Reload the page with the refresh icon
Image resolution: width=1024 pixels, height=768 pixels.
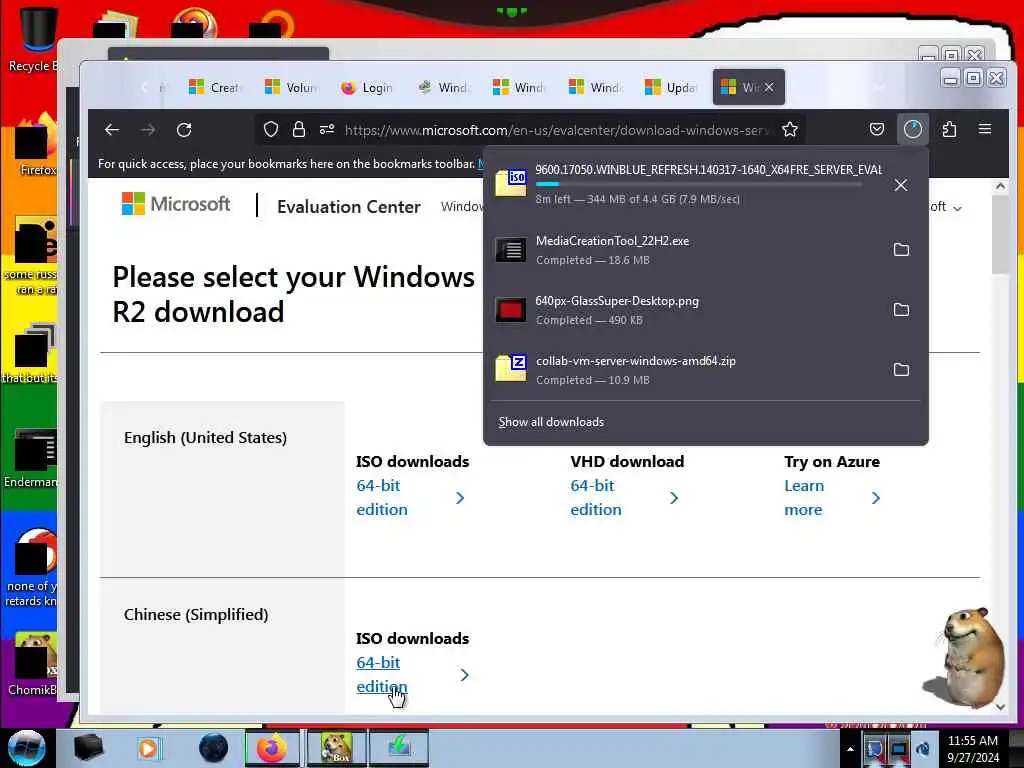184,130
